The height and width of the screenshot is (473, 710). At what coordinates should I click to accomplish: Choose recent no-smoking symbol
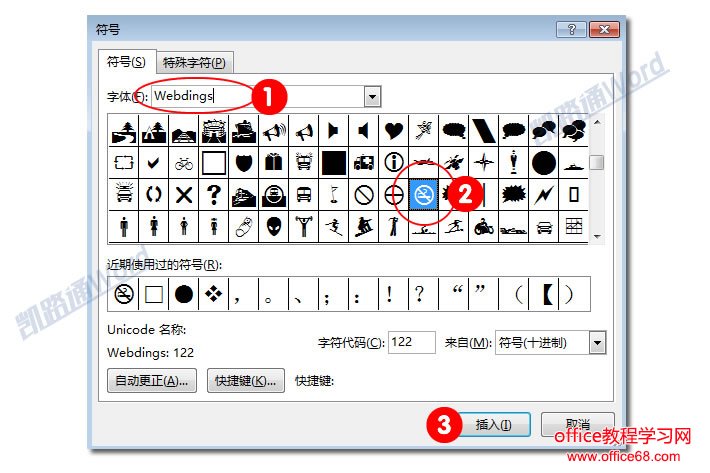click(x=124, y=295)
